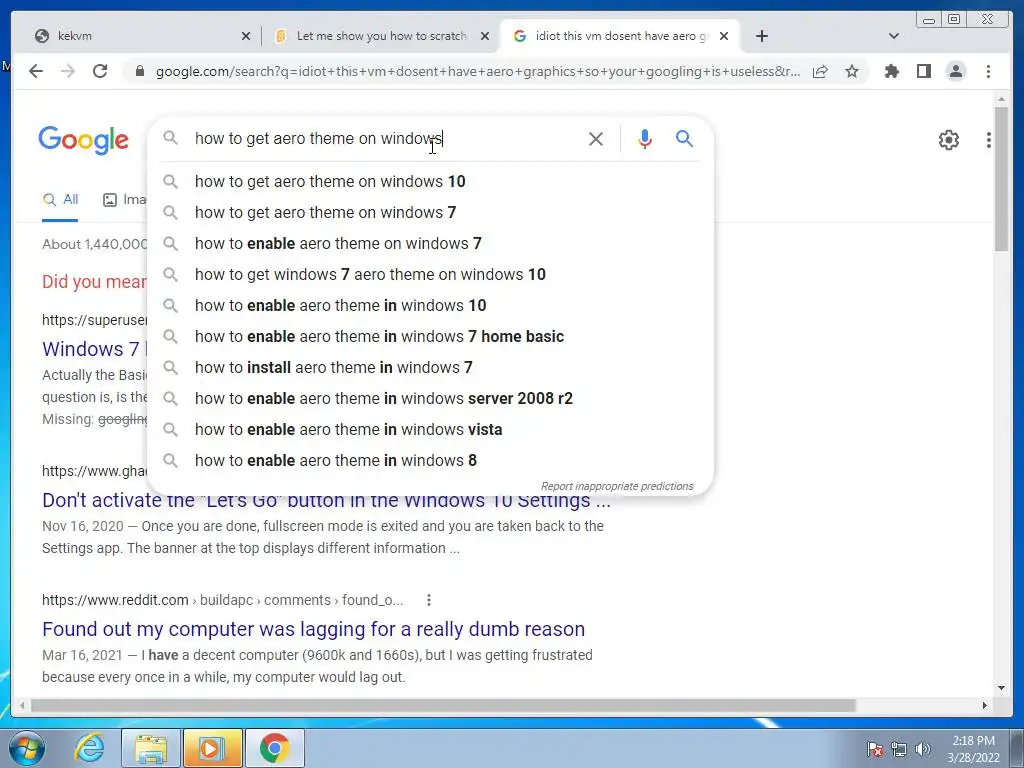Open options dots beside reddit result
The height and width of the screenshot is (768, 1024).
coord(428,600)
